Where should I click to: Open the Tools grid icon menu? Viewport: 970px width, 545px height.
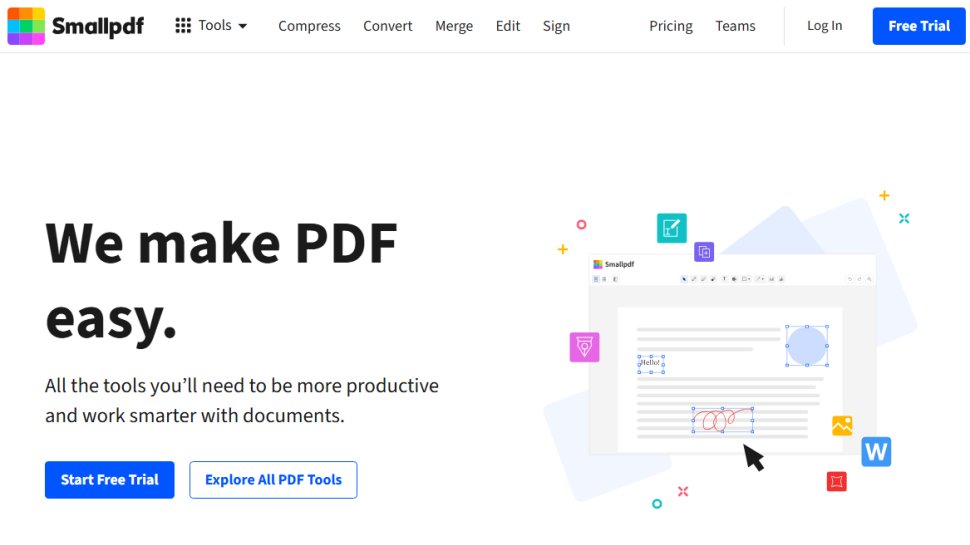point(182,25)
